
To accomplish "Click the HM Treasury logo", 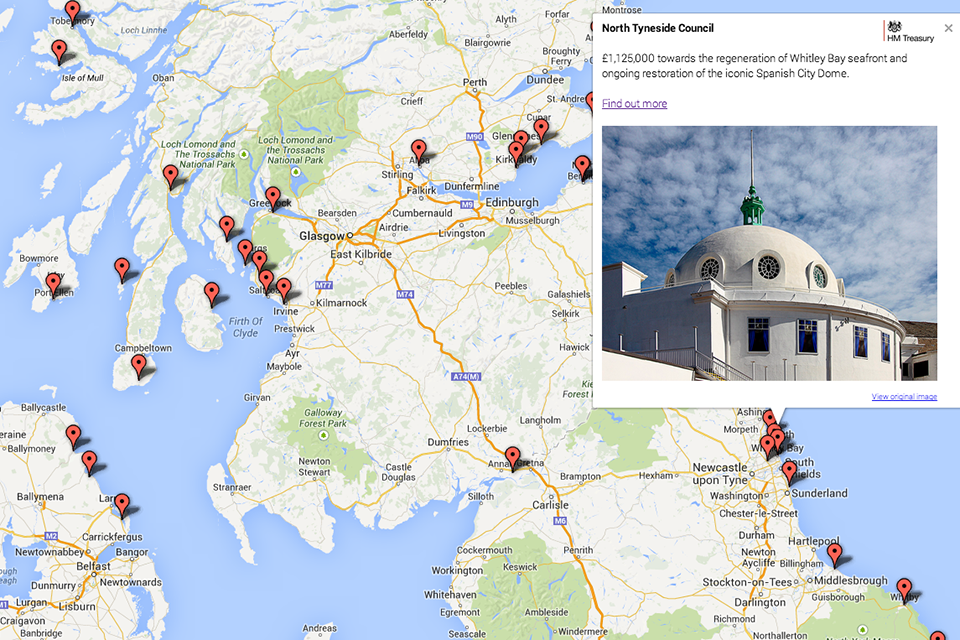I will (x=909, y=31).
